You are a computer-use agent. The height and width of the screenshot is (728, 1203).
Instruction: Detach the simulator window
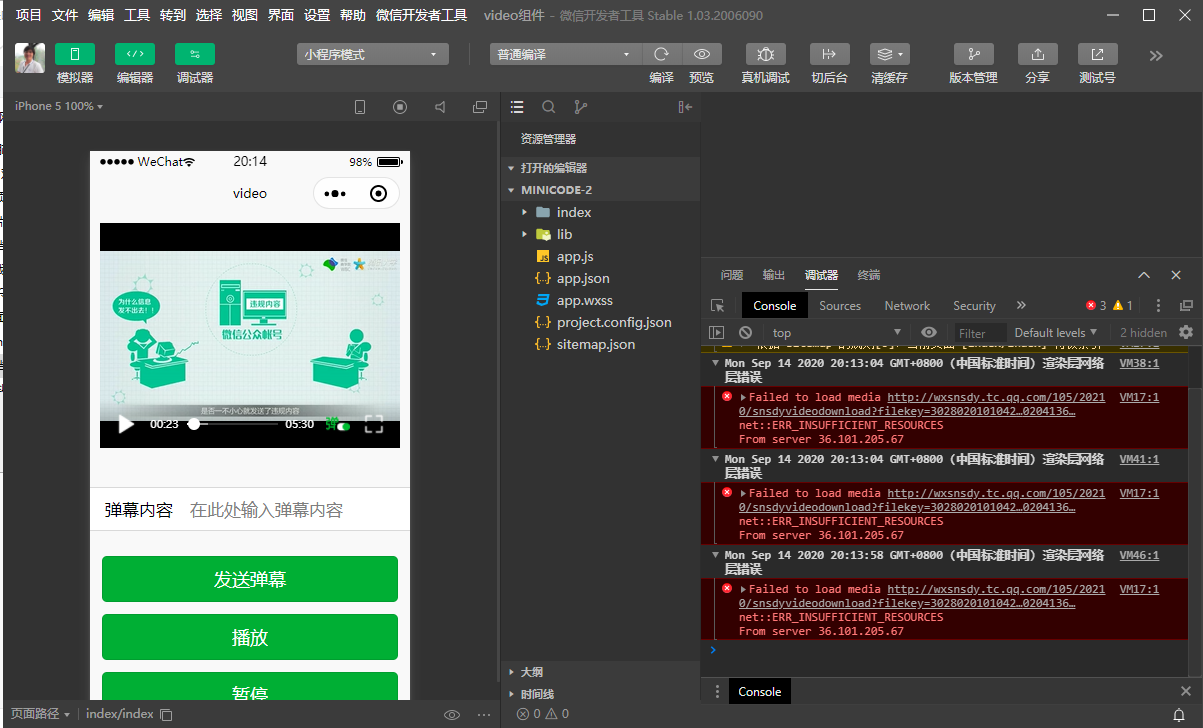(x=480, y=107)
